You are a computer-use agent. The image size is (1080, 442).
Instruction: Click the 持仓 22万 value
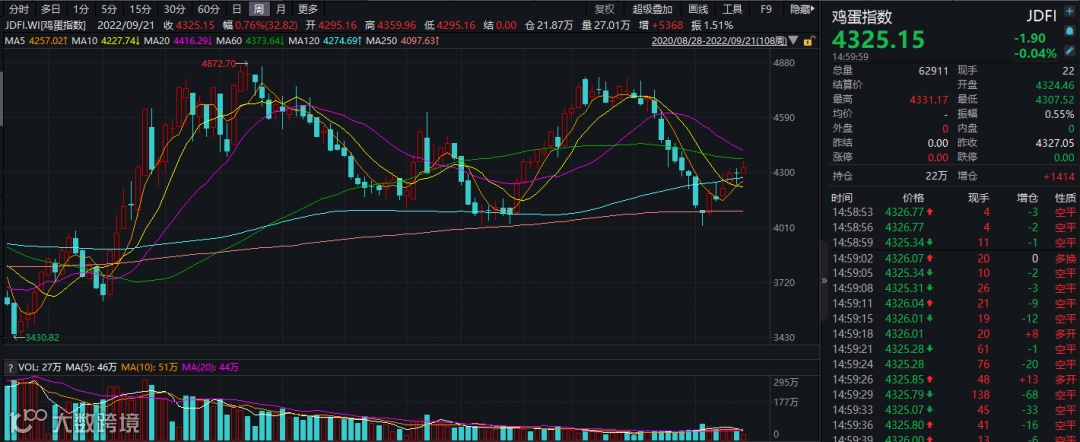tap(937, 176)
